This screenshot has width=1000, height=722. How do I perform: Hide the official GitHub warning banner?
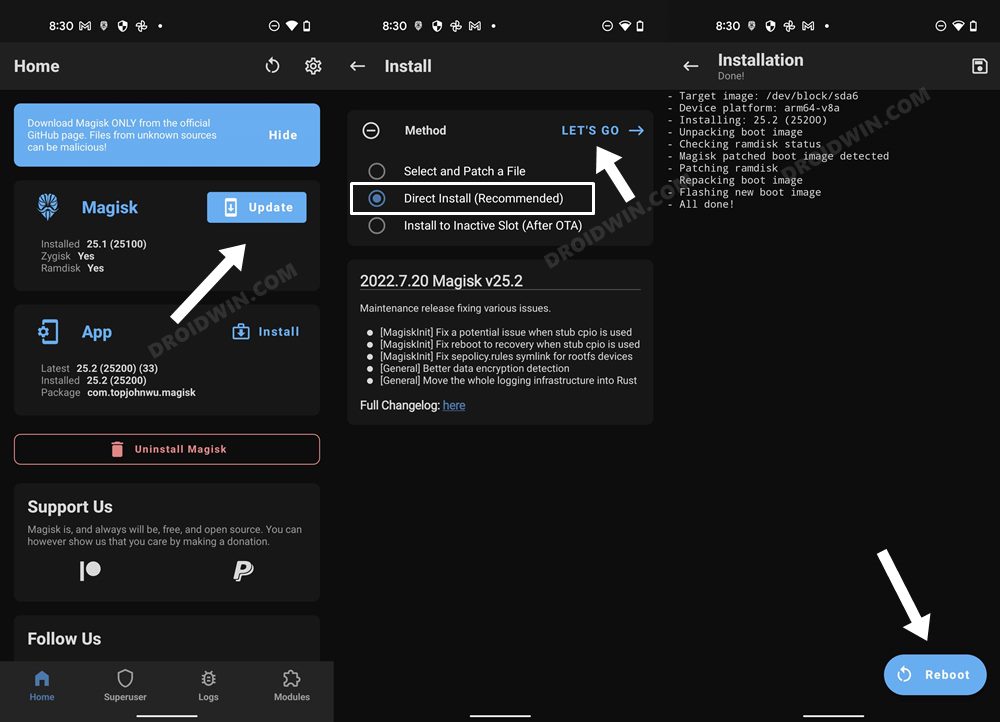pyautogui.click(x=283, y=135)
